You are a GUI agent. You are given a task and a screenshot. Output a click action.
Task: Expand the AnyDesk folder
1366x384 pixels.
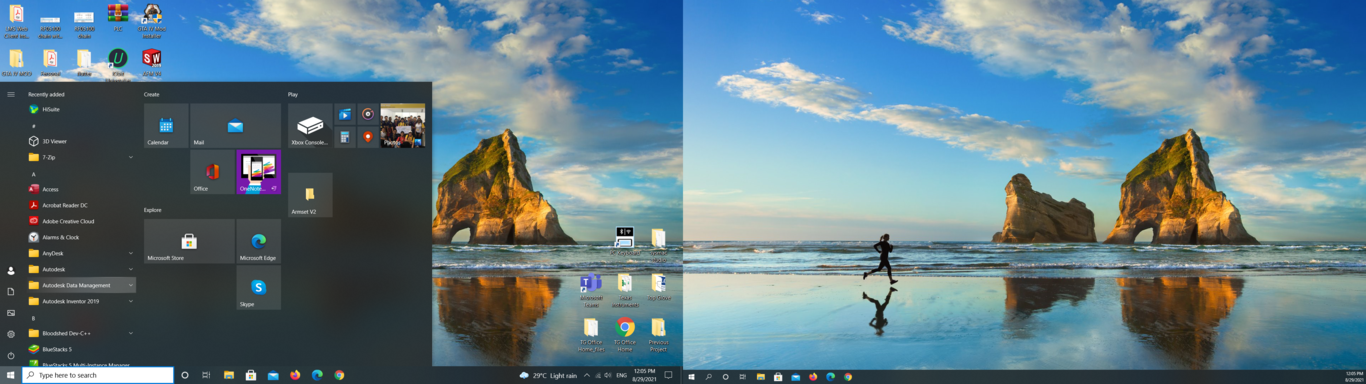click(80, 253)
